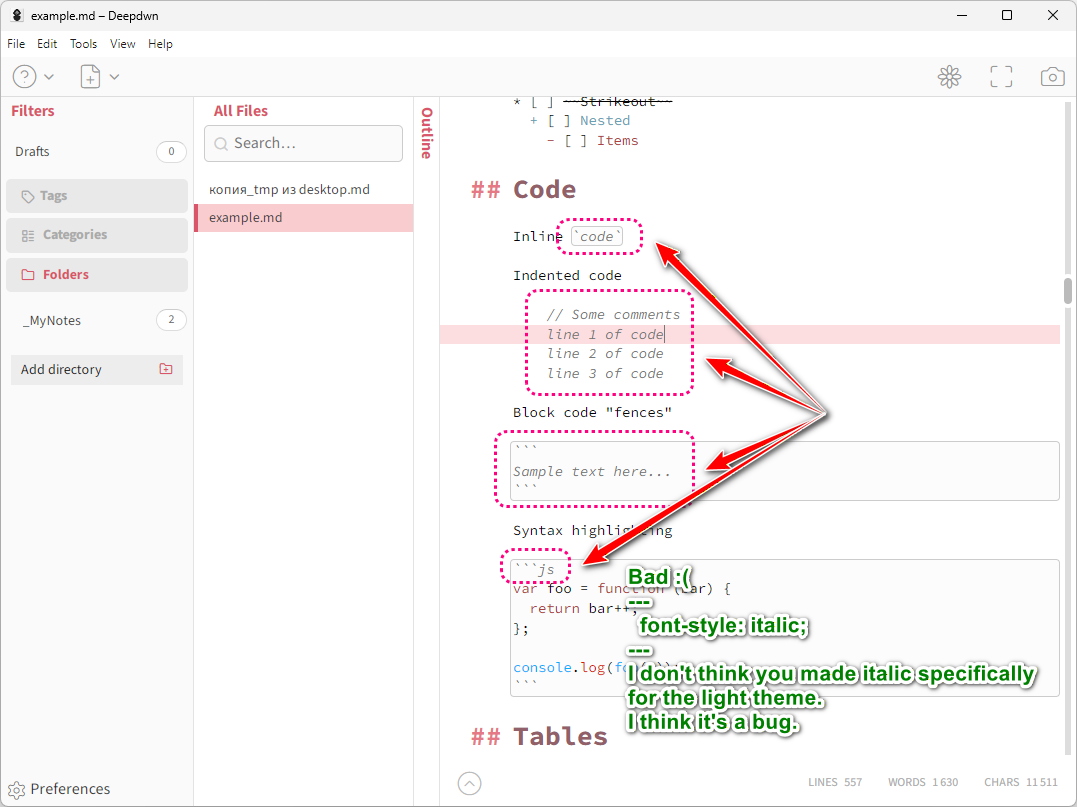Expand the Tags section
The width and height of the screenshot is (1077, 807).
pos(97,196)
